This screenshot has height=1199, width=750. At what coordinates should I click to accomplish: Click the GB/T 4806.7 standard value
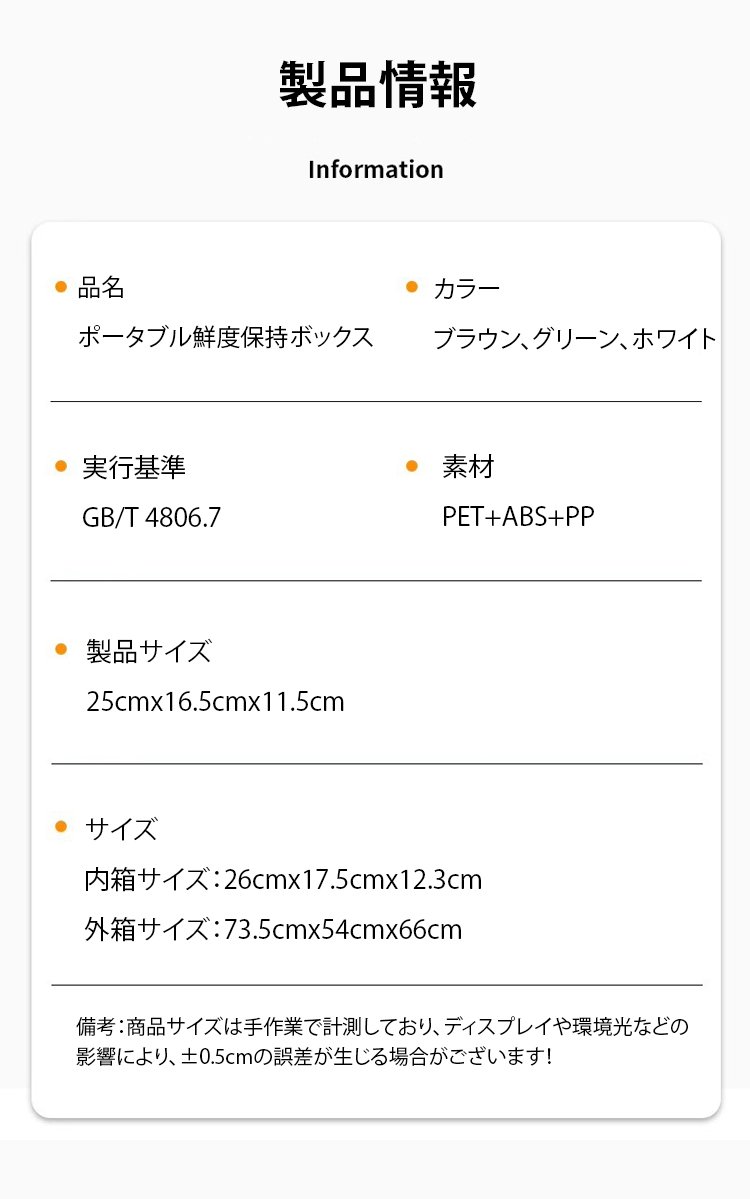pos(151,518)
